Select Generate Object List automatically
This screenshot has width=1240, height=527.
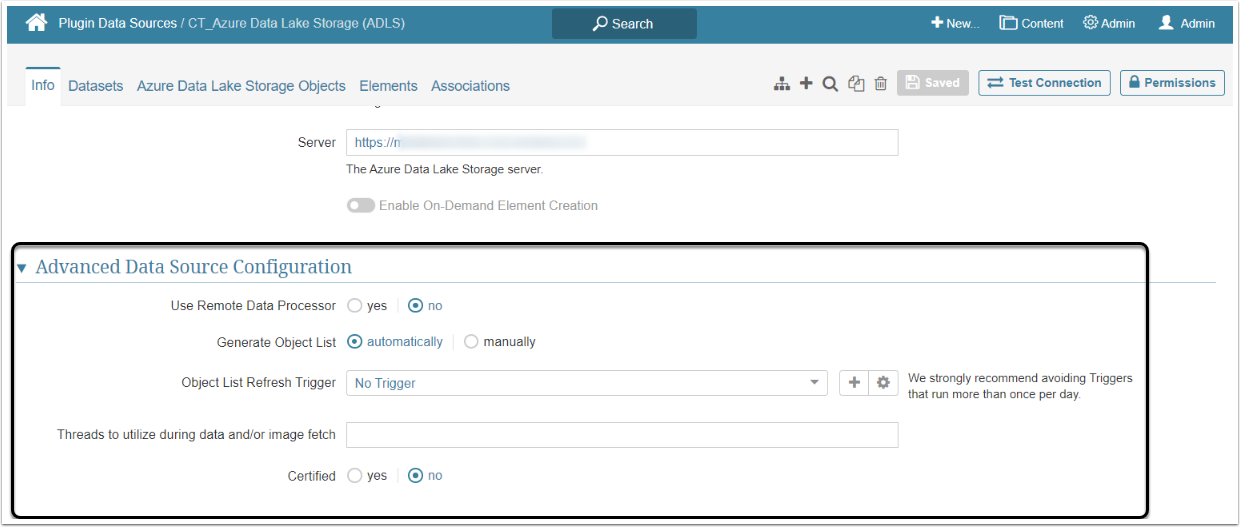pos(355,341)
